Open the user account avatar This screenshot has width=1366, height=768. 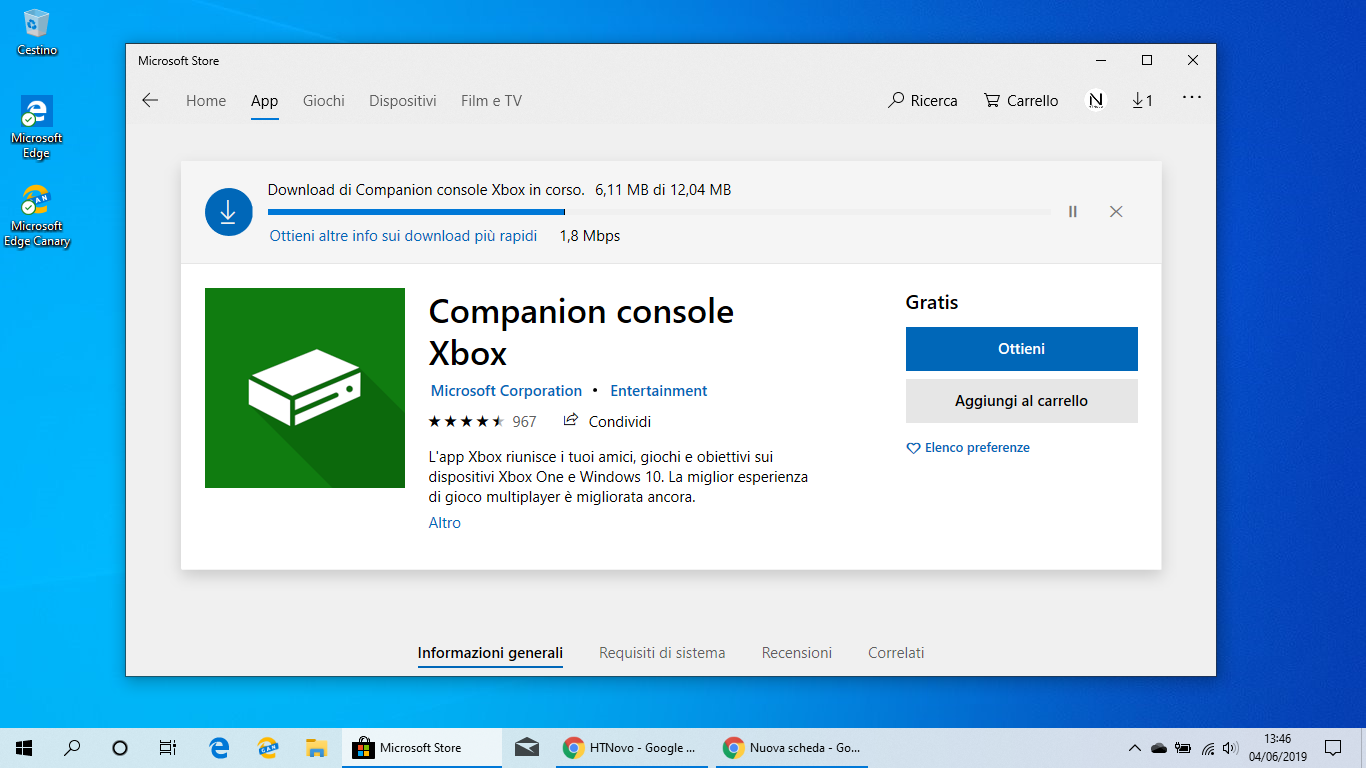tap(1096, 100)
